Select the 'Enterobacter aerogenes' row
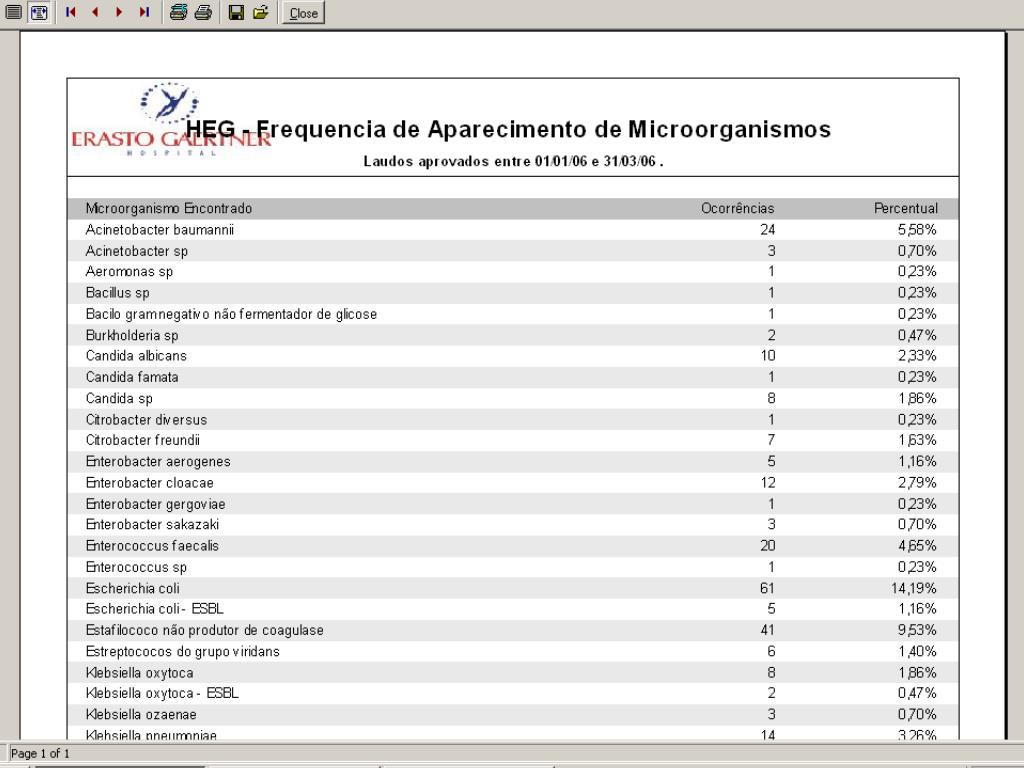This screenshot has width=1024, height=768. pyautogui.click(x=513, y=462)
